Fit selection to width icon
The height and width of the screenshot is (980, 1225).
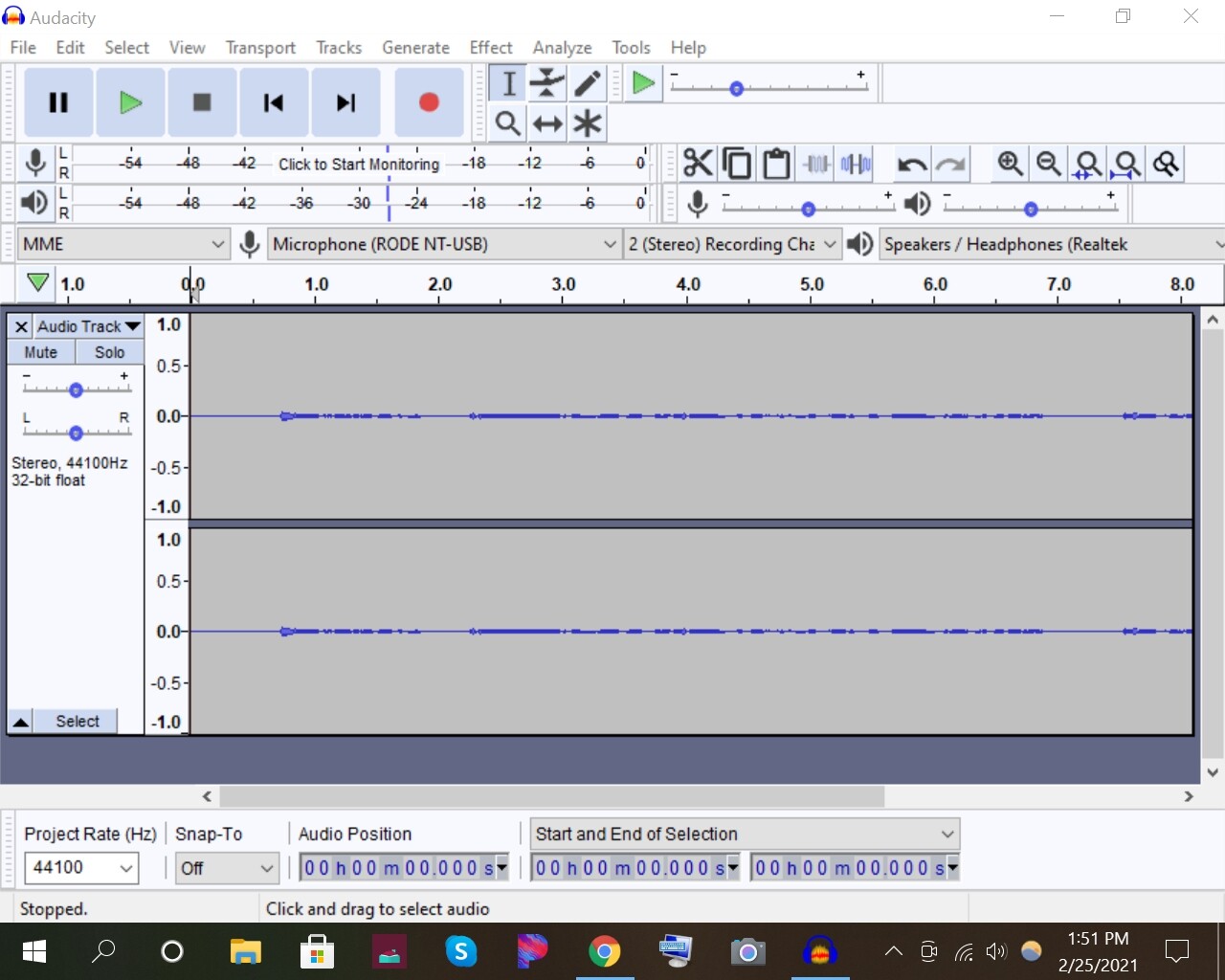(1088, 164)
